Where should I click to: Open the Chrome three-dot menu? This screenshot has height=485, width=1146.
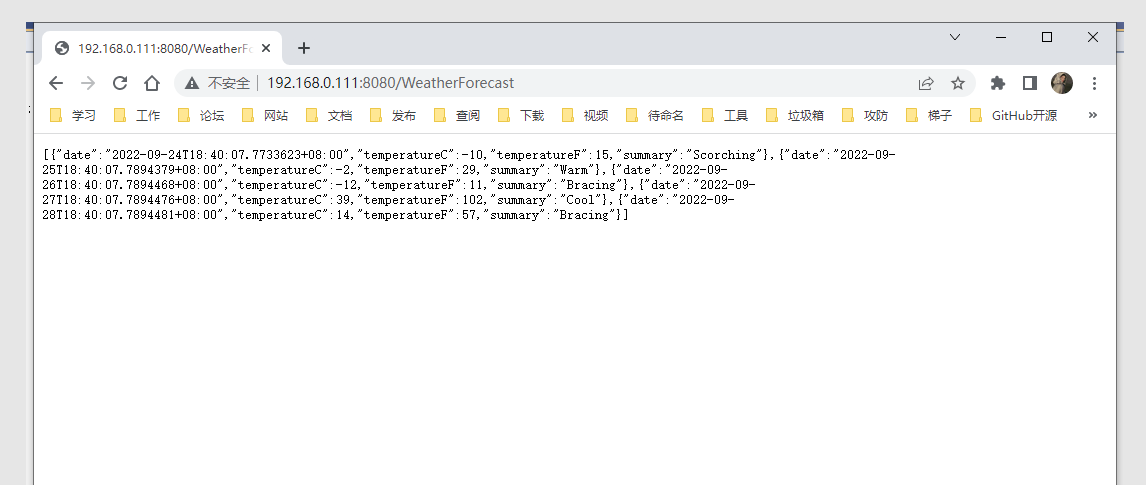tap(1094, 83)
